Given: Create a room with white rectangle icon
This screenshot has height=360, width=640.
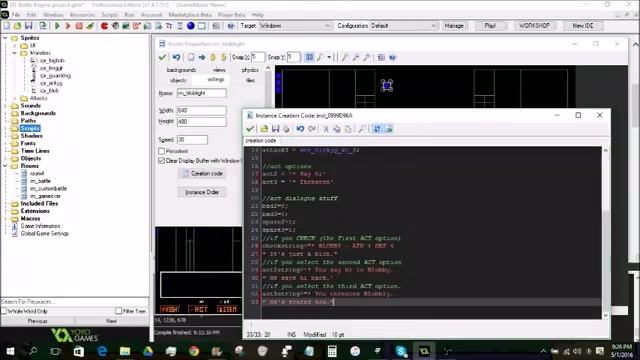Looking at the screenshot, I should [x=202, y=26].
